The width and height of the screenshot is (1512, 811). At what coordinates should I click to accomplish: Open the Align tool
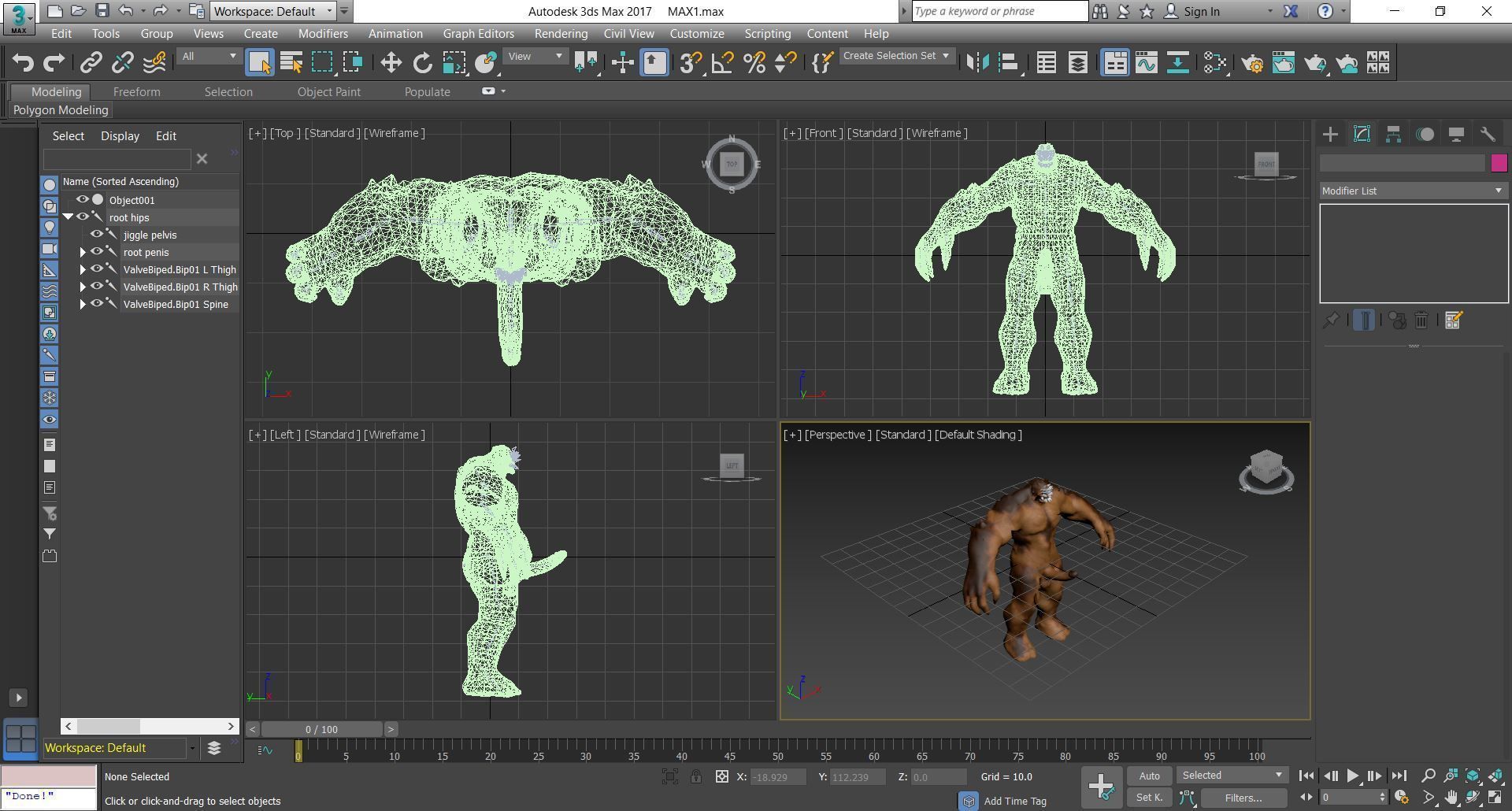coord(1009,63)
